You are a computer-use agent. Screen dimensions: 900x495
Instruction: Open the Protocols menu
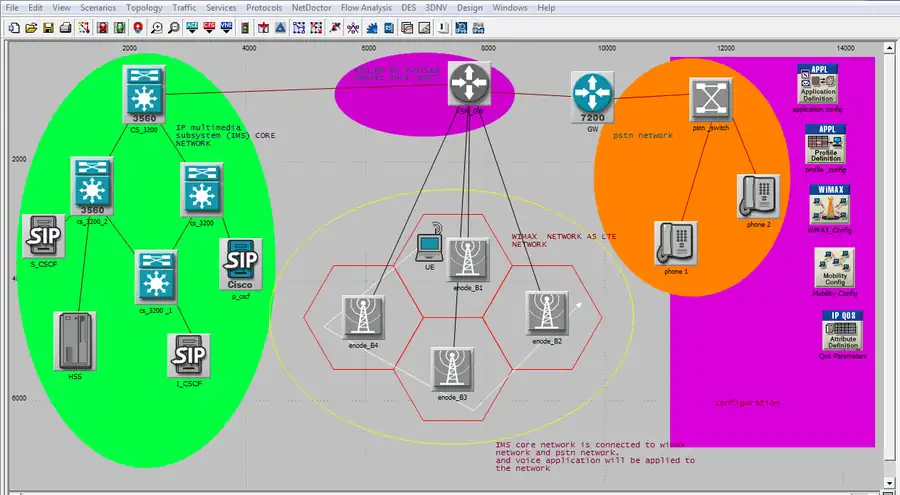pos(264,7)
